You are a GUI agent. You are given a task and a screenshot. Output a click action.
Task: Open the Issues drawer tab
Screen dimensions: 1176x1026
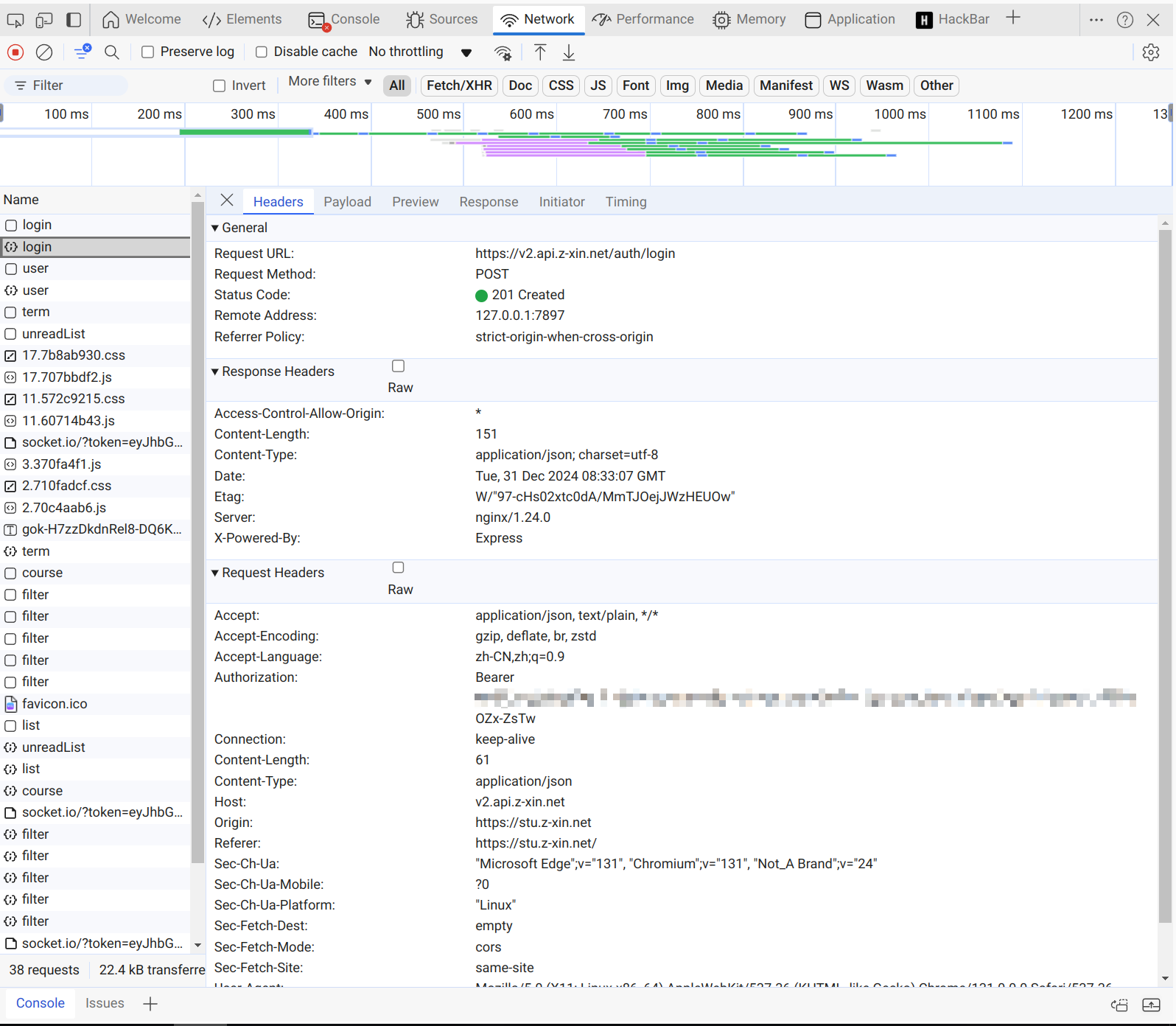click(x=105, y=1003)
